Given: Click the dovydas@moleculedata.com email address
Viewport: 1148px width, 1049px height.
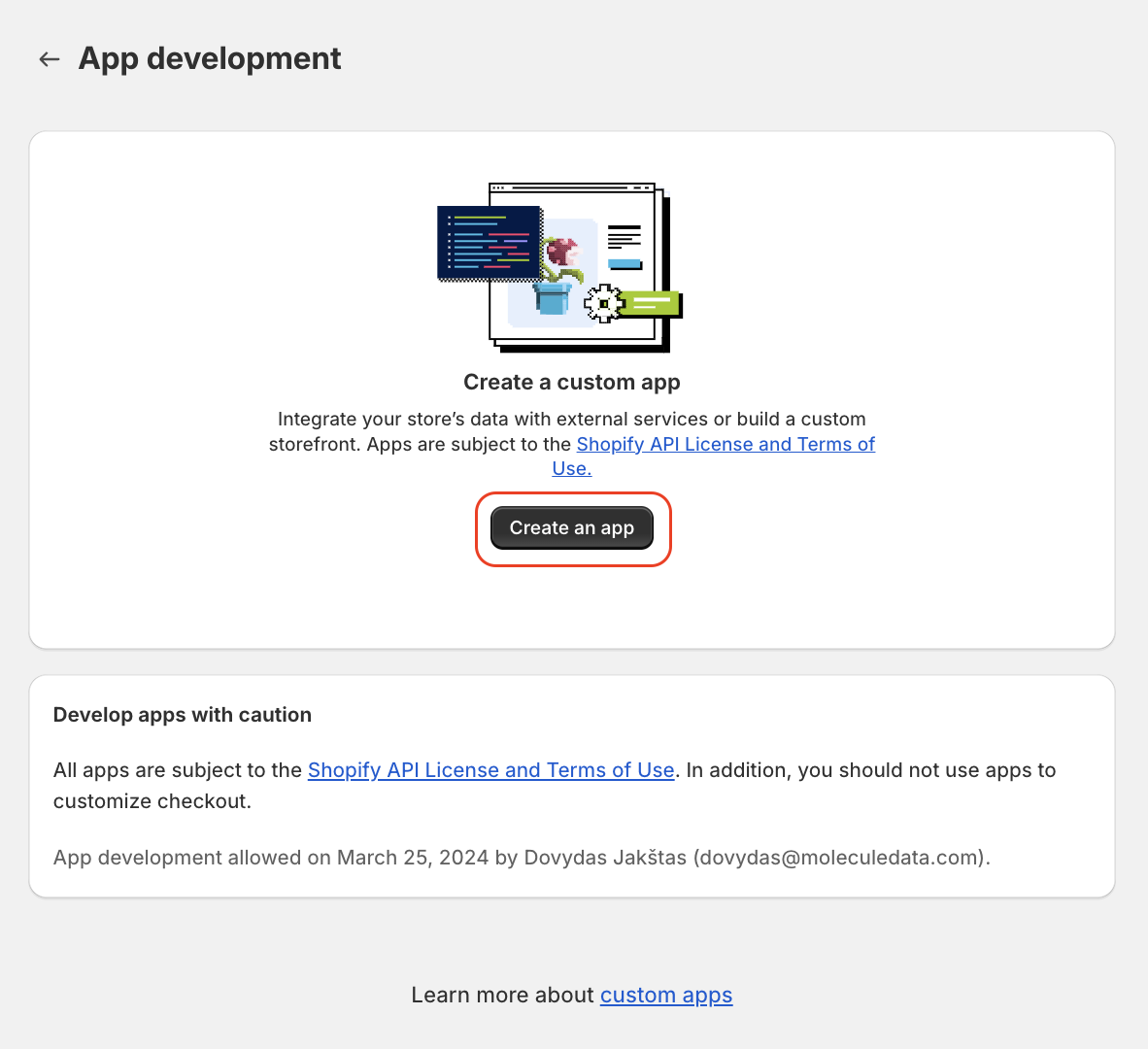Looking at the screenshot, I should [x=839, y=858].
